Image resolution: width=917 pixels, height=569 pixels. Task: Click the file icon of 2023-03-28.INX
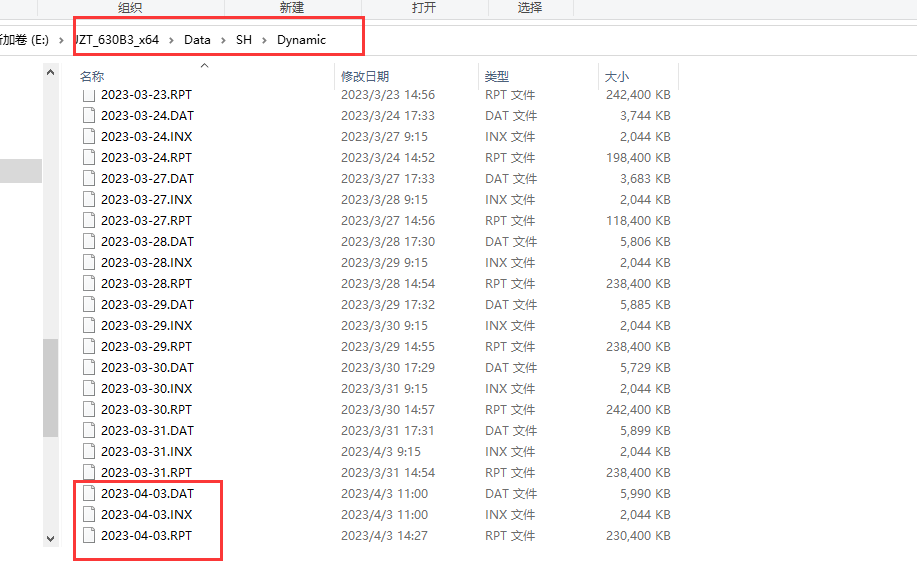[89, 263]
